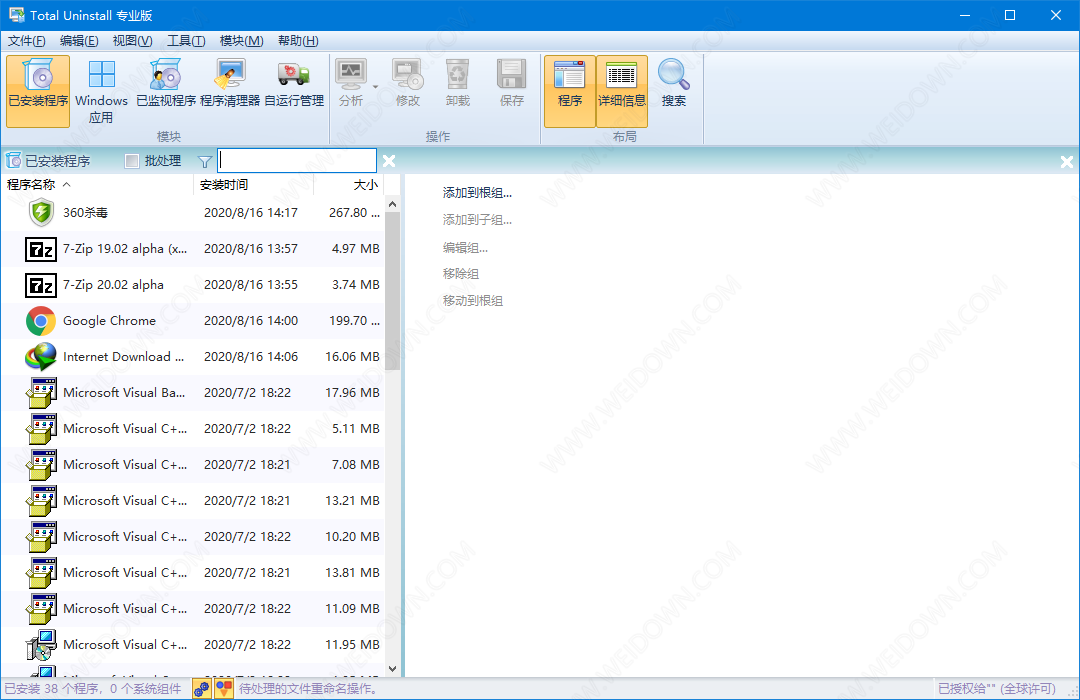The width and height of the screenshot is (1080, 700).
Task: Open the Windows 应用 module
Action: pos(101,92)
